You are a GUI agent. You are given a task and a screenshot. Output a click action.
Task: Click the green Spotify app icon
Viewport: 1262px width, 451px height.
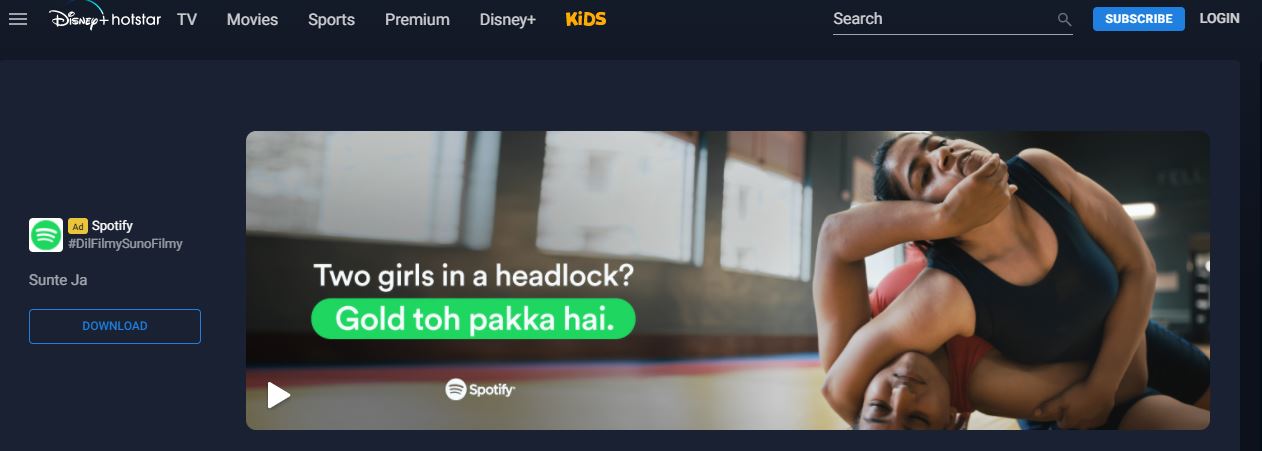coord(46,235)
